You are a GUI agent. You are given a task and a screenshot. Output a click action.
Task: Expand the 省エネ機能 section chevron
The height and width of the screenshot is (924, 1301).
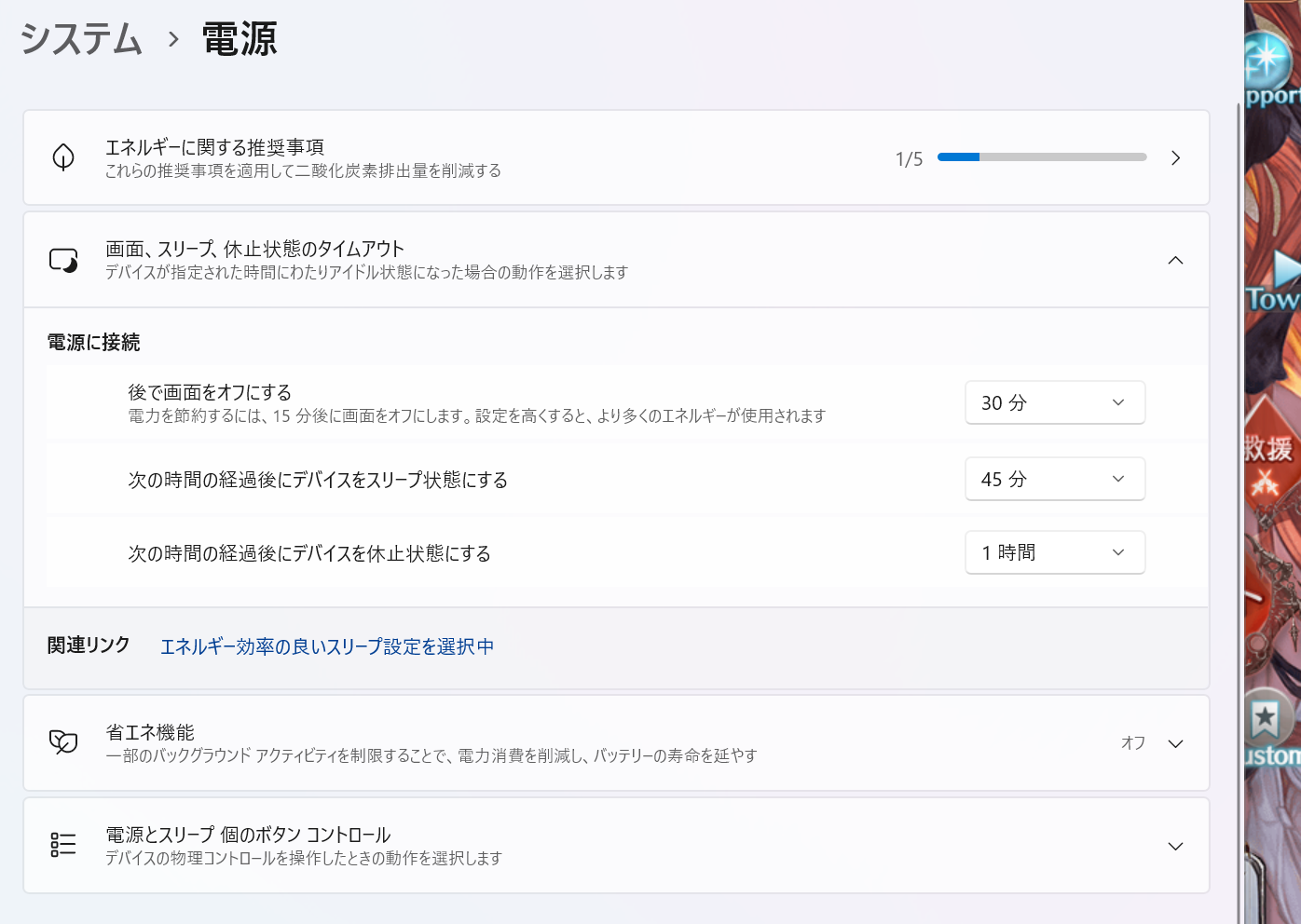tap(1175, 743)
